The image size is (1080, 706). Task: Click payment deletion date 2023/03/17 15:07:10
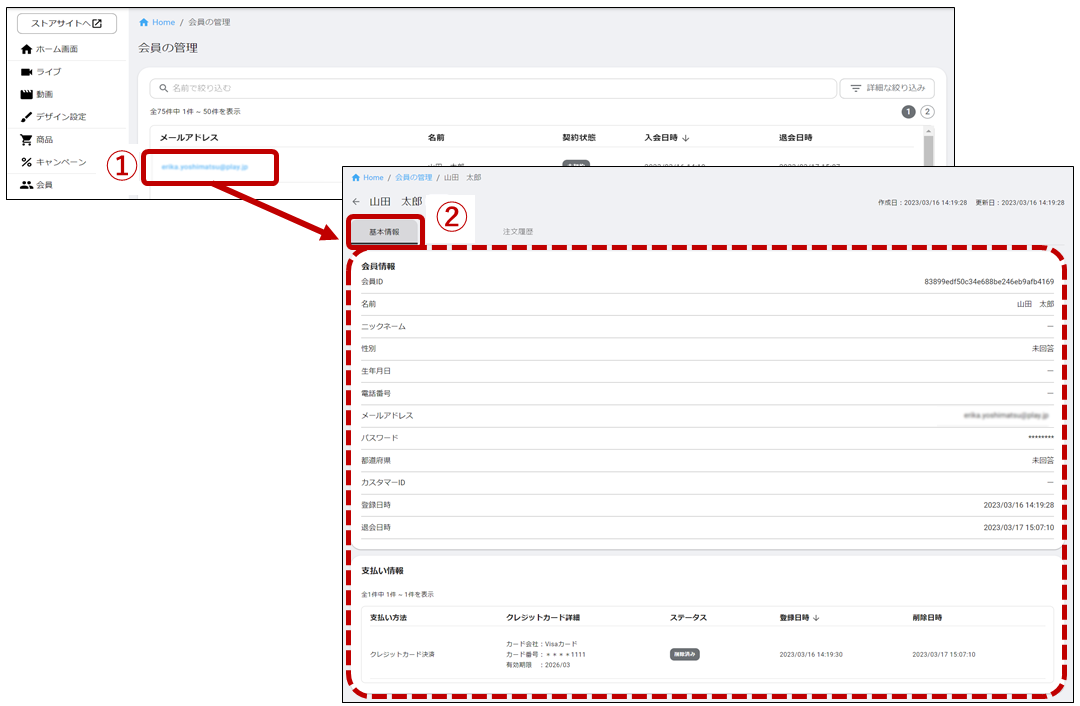[944, 654]
